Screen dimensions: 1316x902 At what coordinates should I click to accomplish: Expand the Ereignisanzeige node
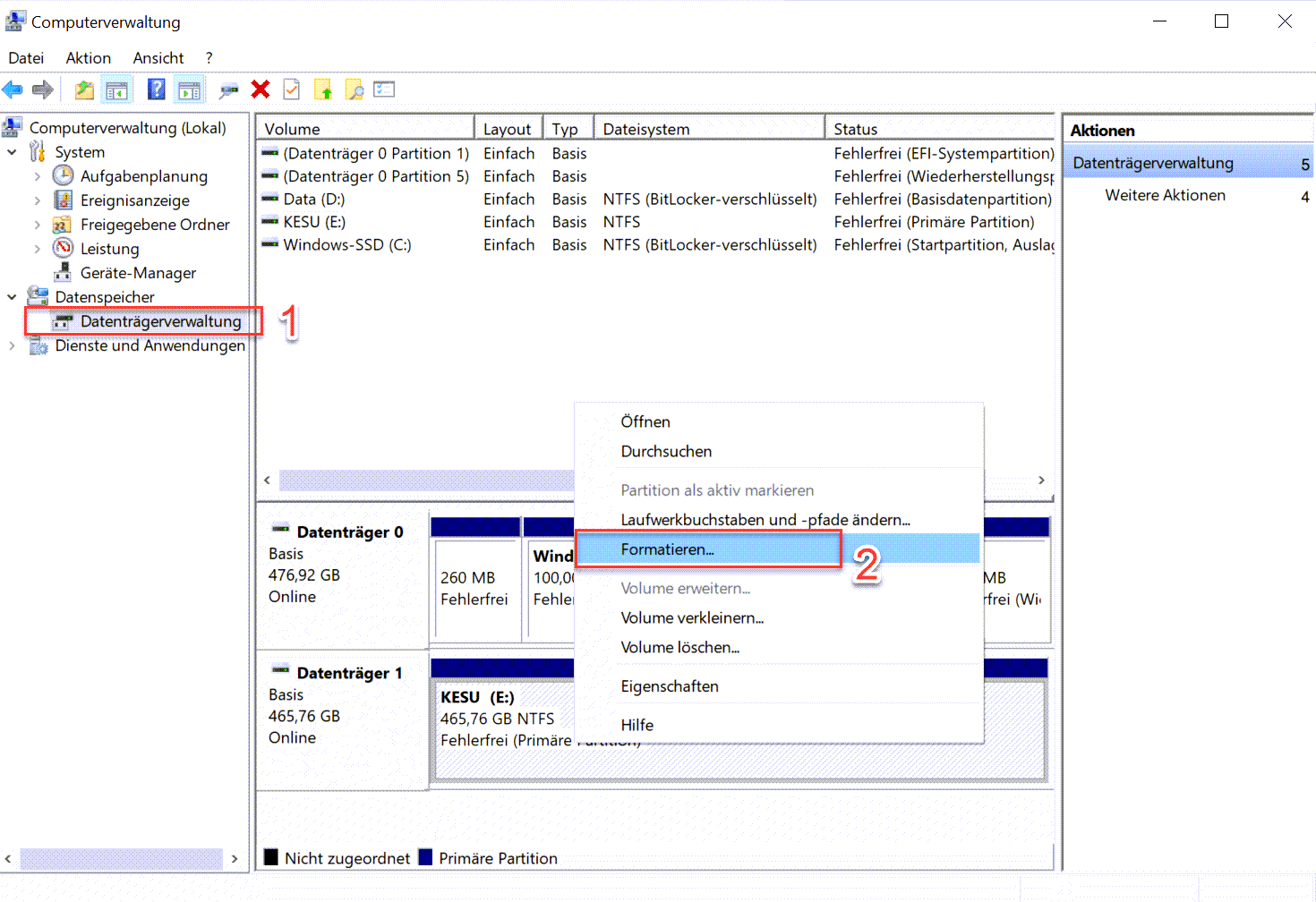click(x=37, y=200)
